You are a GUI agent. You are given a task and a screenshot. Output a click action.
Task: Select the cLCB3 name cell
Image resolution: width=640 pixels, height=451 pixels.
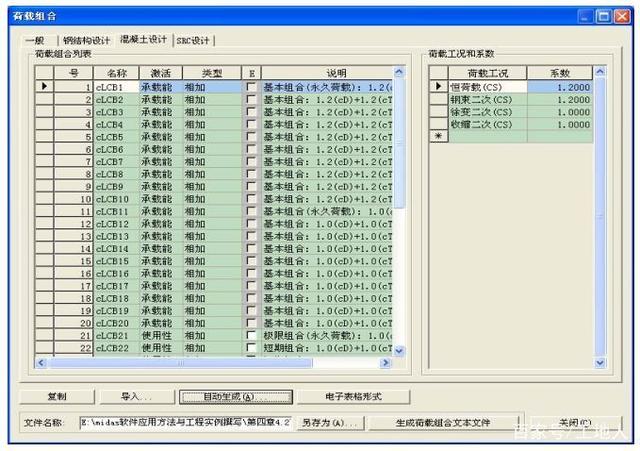point(116,112)
